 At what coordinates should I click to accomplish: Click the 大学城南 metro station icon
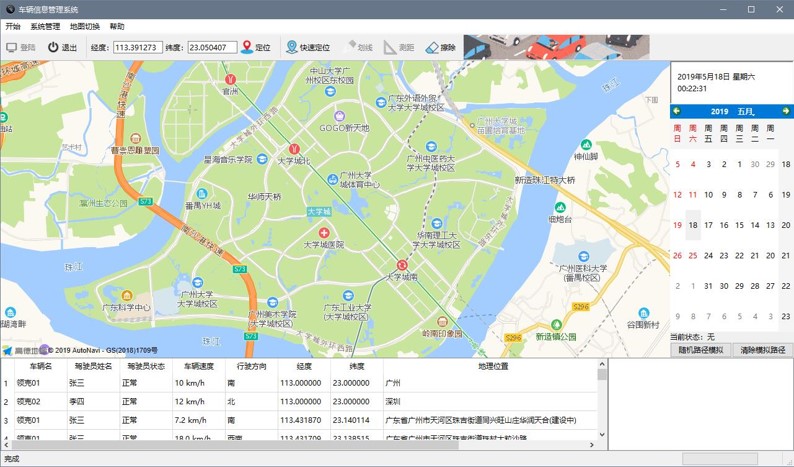[x=402, y=265]
